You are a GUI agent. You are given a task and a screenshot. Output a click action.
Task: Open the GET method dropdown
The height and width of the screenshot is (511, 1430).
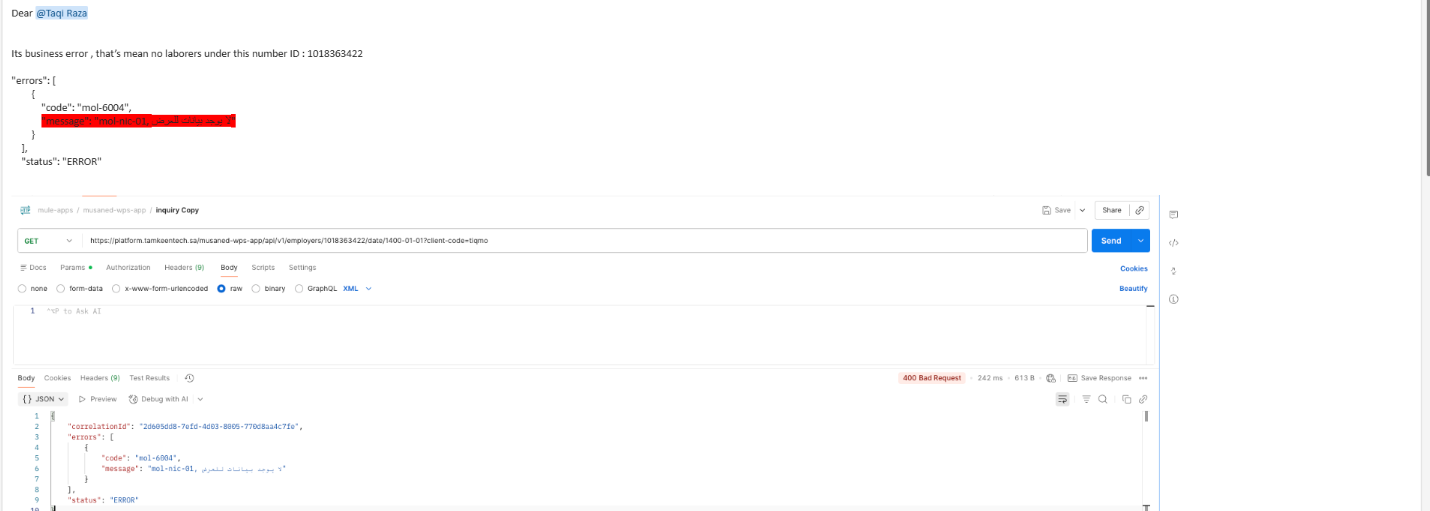pos(49,241)
